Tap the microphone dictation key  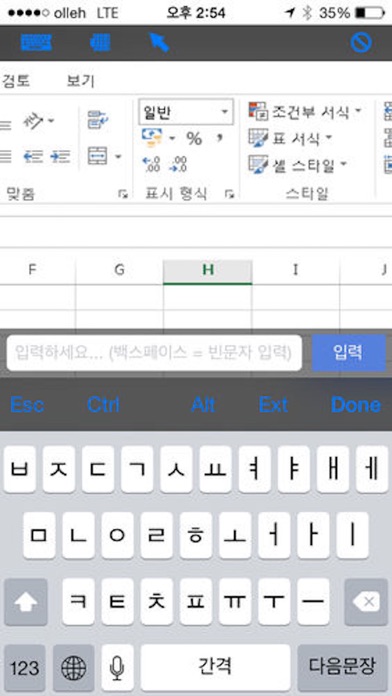[x=117, y=668]
